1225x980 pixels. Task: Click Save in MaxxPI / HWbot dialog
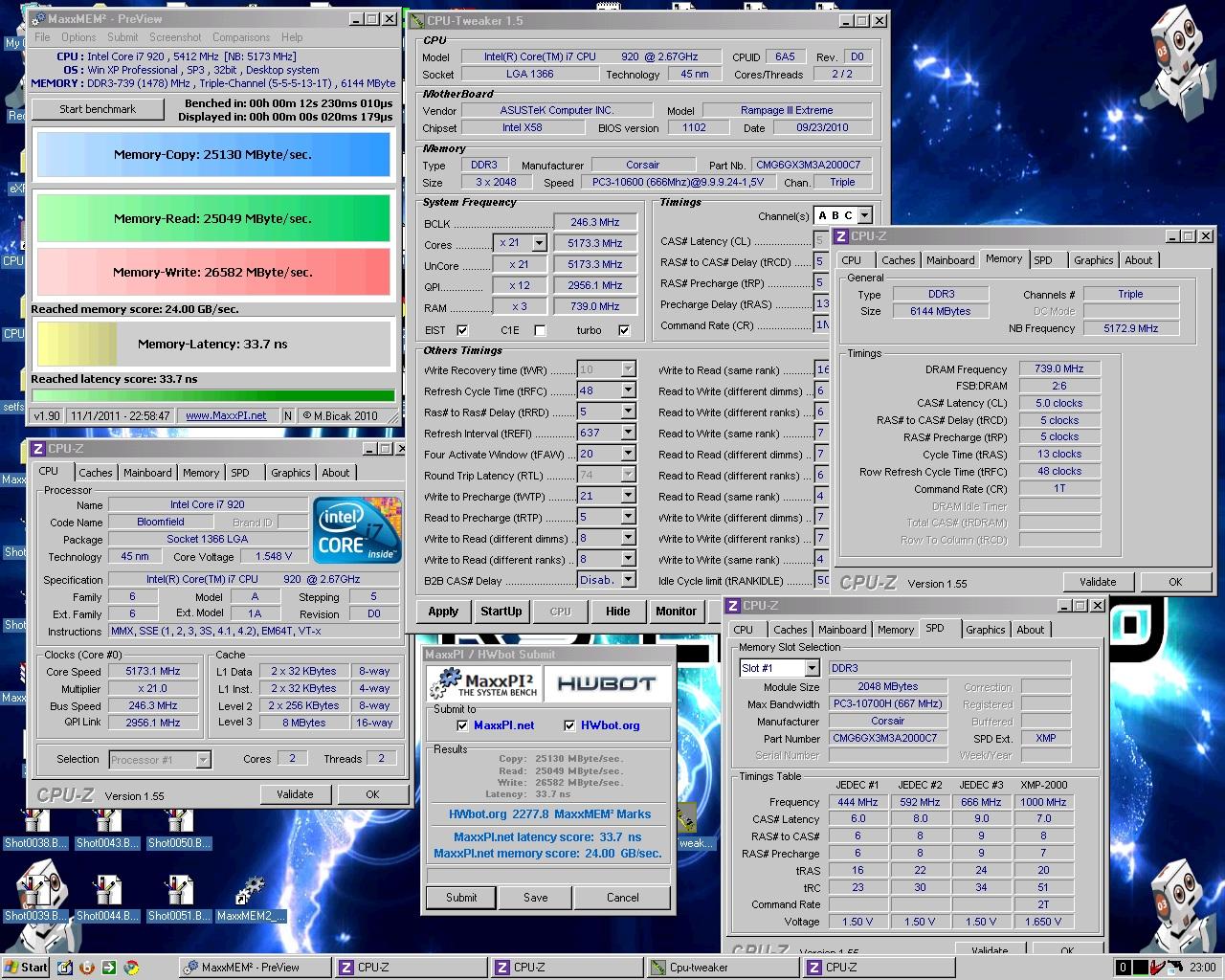tap(536, 898)
